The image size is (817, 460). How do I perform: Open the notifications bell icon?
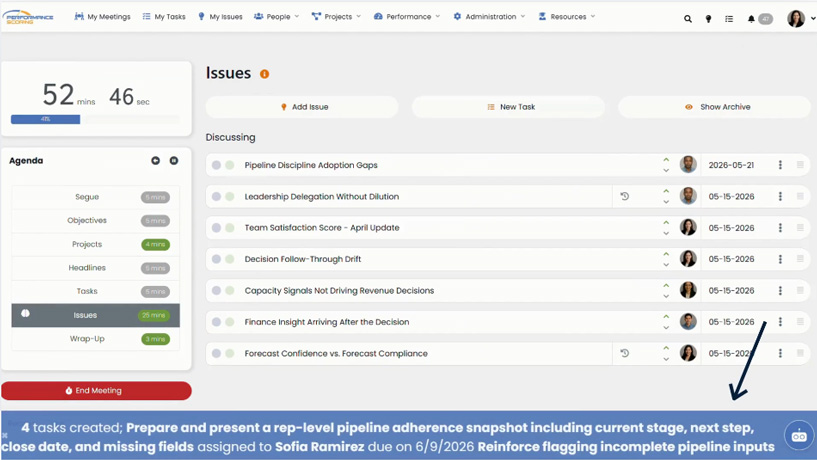coord(751,19)
